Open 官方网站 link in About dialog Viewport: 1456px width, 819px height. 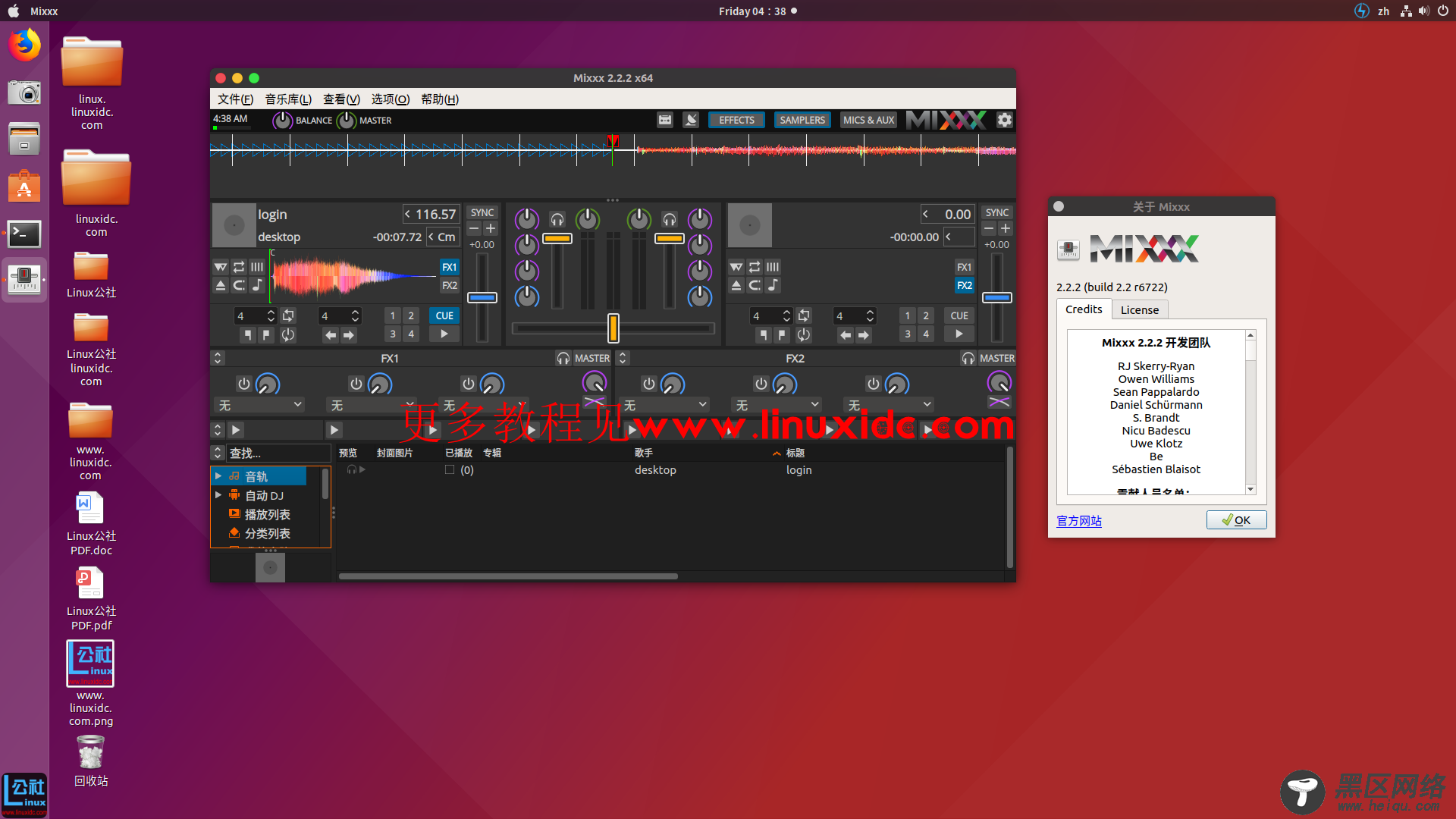pyautogui.click(x=1078, y=521)
